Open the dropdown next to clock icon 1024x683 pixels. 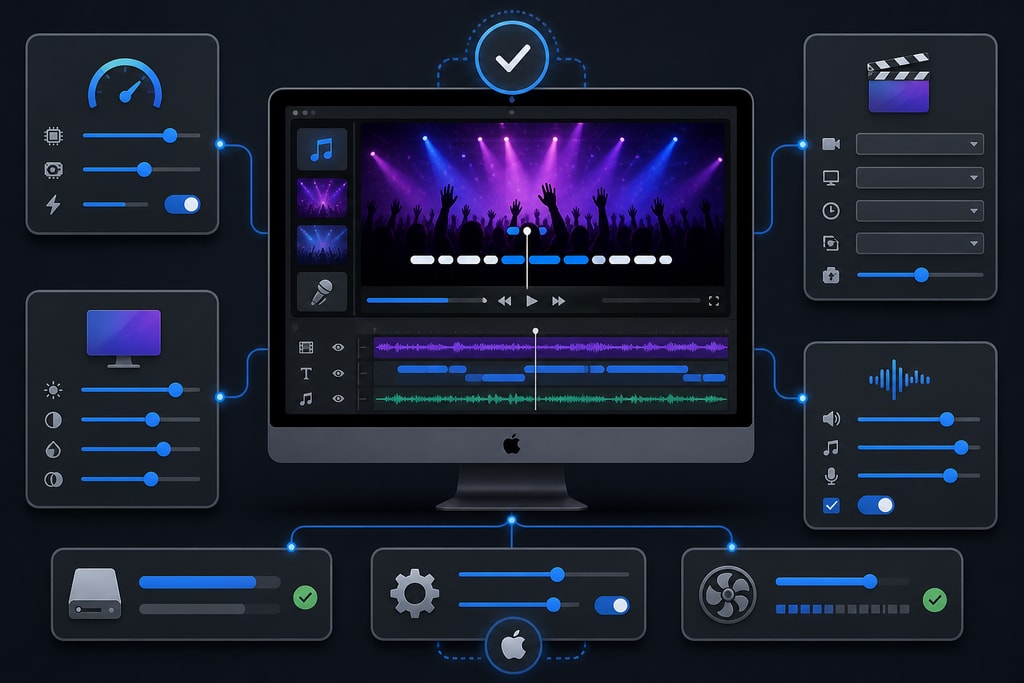tap(920, 211)
